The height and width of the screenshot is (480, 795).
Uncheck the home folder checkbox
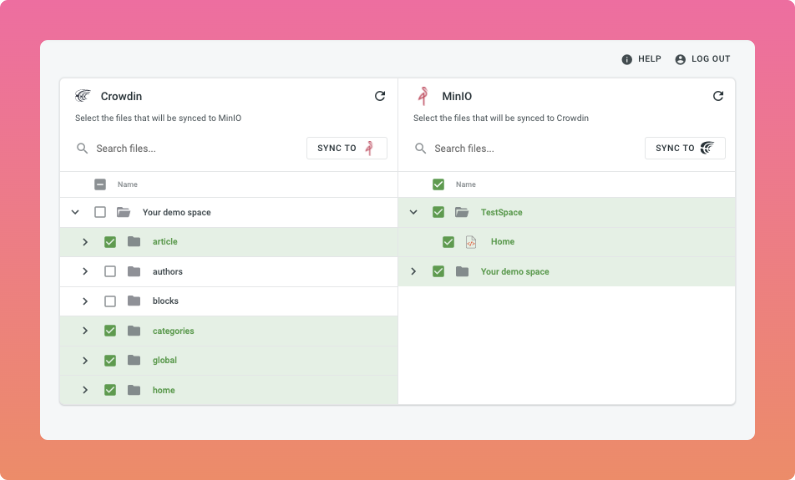tap(110, 390)
